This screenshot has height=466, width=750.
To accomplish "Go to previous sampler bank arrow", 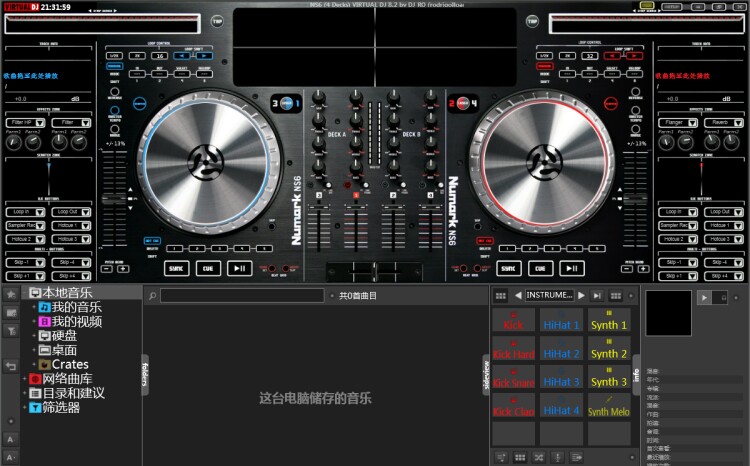I will [x=518, y=296].
